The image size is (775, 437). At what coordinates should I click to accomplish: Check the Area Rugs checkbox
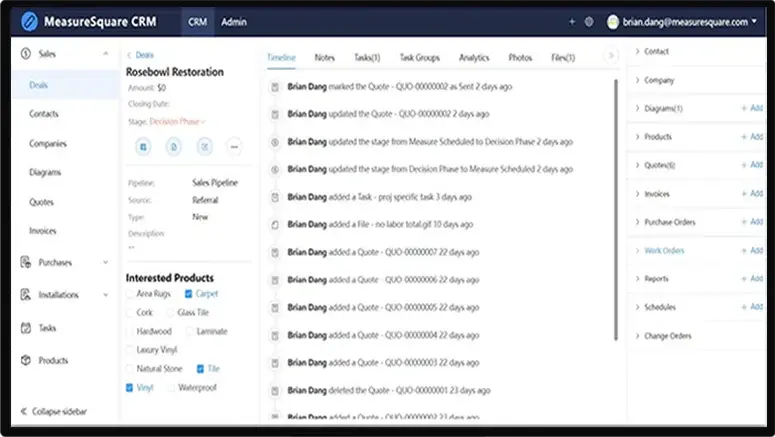129,294
